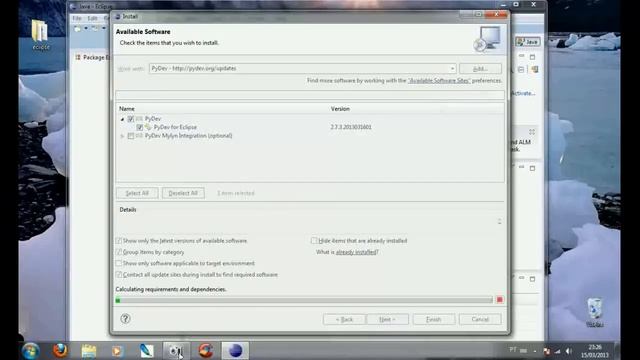Click the Eclipse icon in main window title bar
Screen dimensions: 640x360
(x=73, y=7)
